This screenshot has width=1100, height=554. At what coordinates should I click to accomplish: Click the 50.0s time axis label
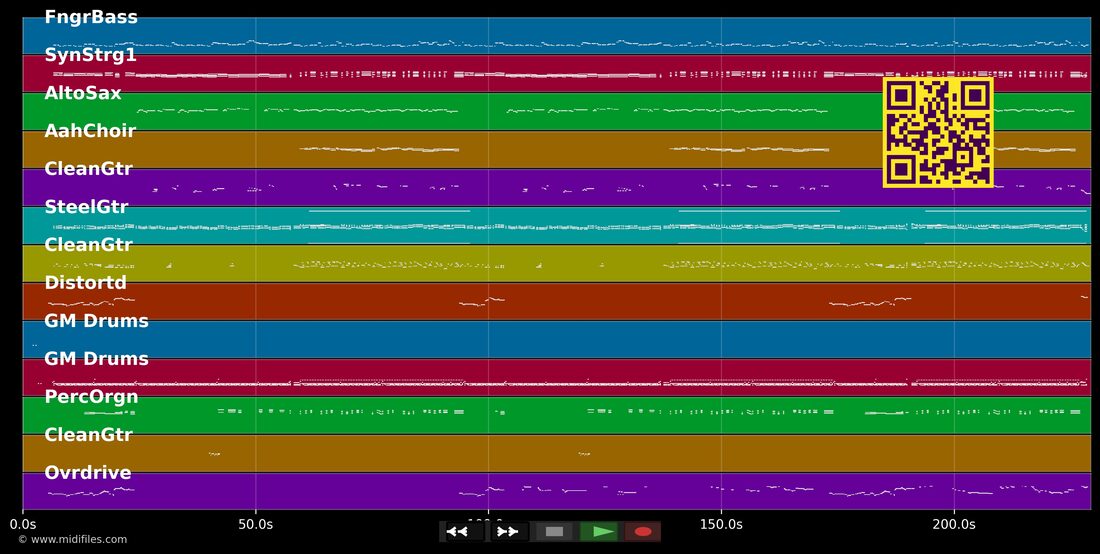[x=255, y=525]
